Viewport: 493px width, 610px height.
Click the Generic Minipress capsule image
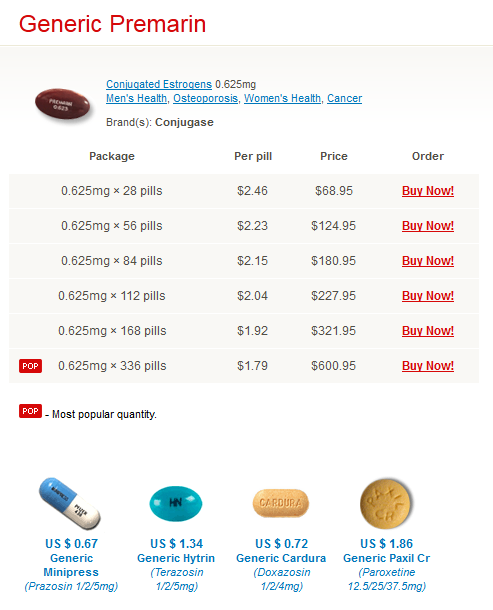[70, 503]
